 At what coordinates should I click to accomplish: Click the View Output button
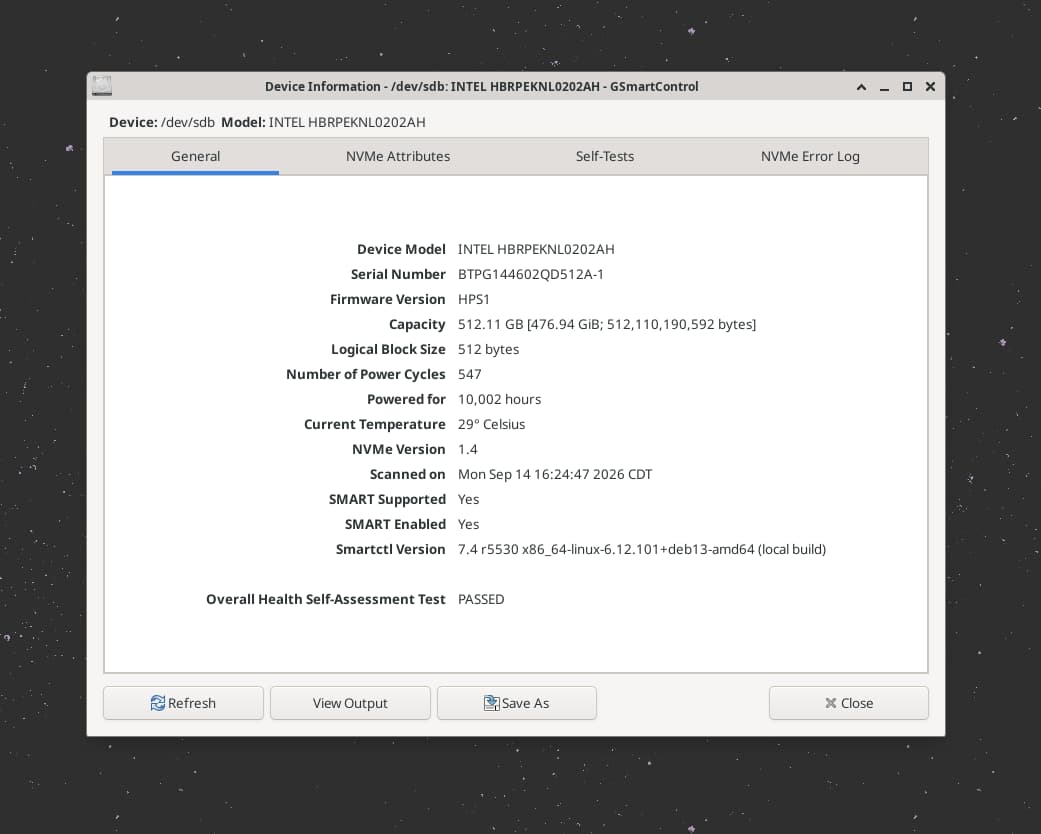coord(350,703)
